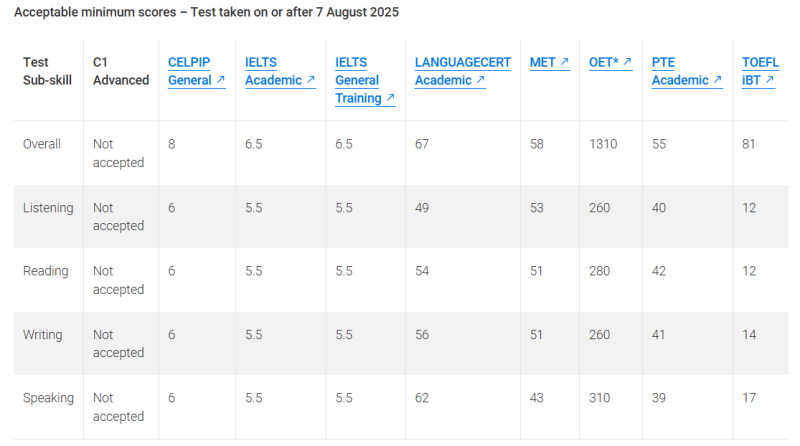Open the OET* link
This screenshot has height=446, width=800.
click(611, 62)
